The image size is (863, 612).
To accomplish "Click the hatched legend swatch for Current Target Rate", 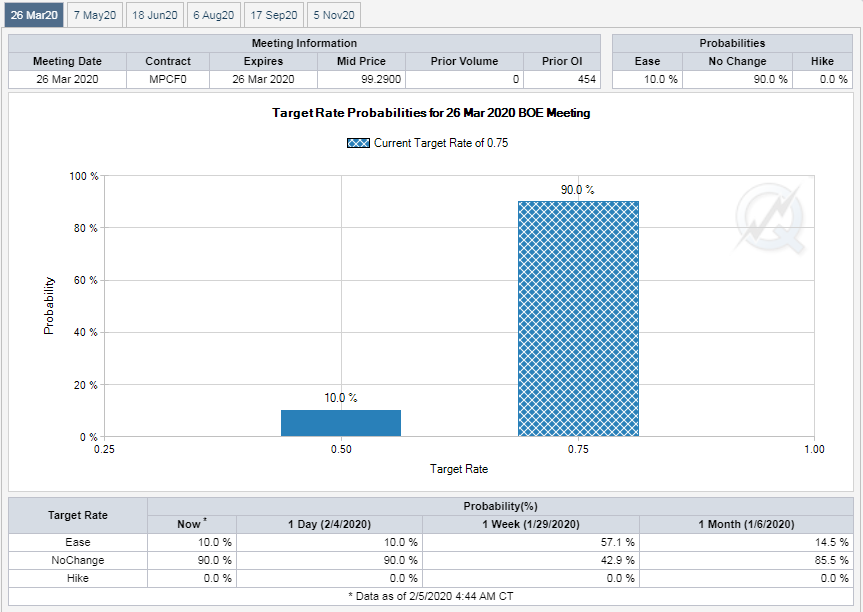I will pyautogui.click(x=358, y=143).
